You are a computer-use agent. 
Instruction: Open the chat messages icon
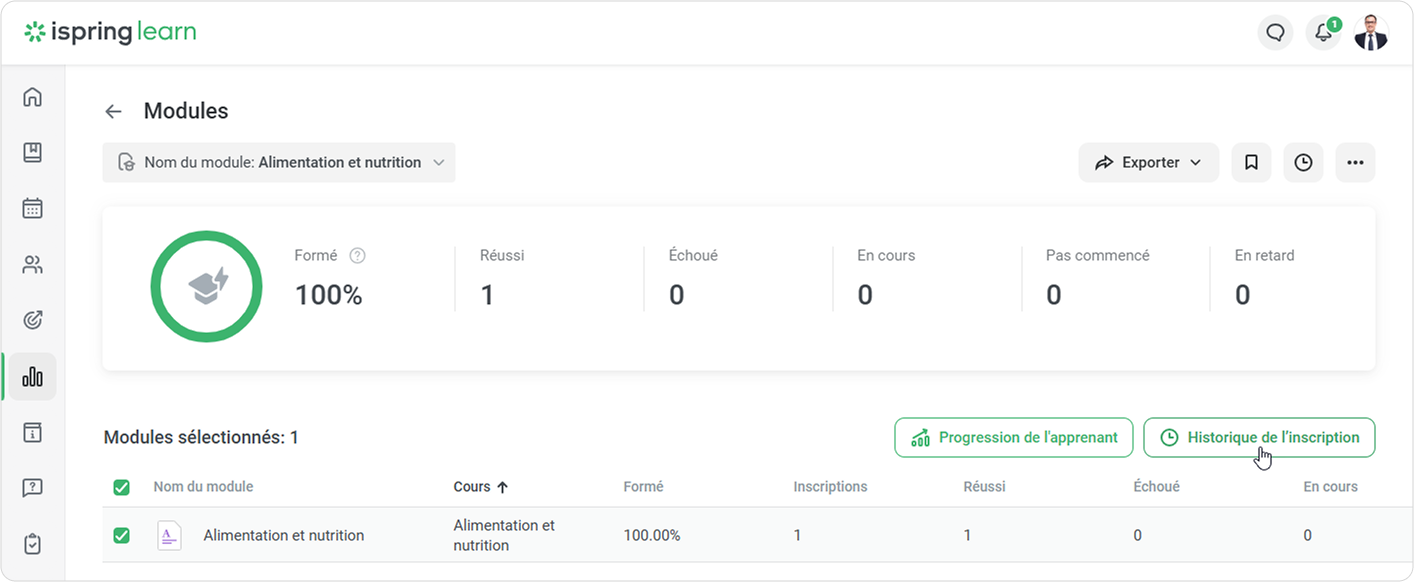tap(1275, 33)
